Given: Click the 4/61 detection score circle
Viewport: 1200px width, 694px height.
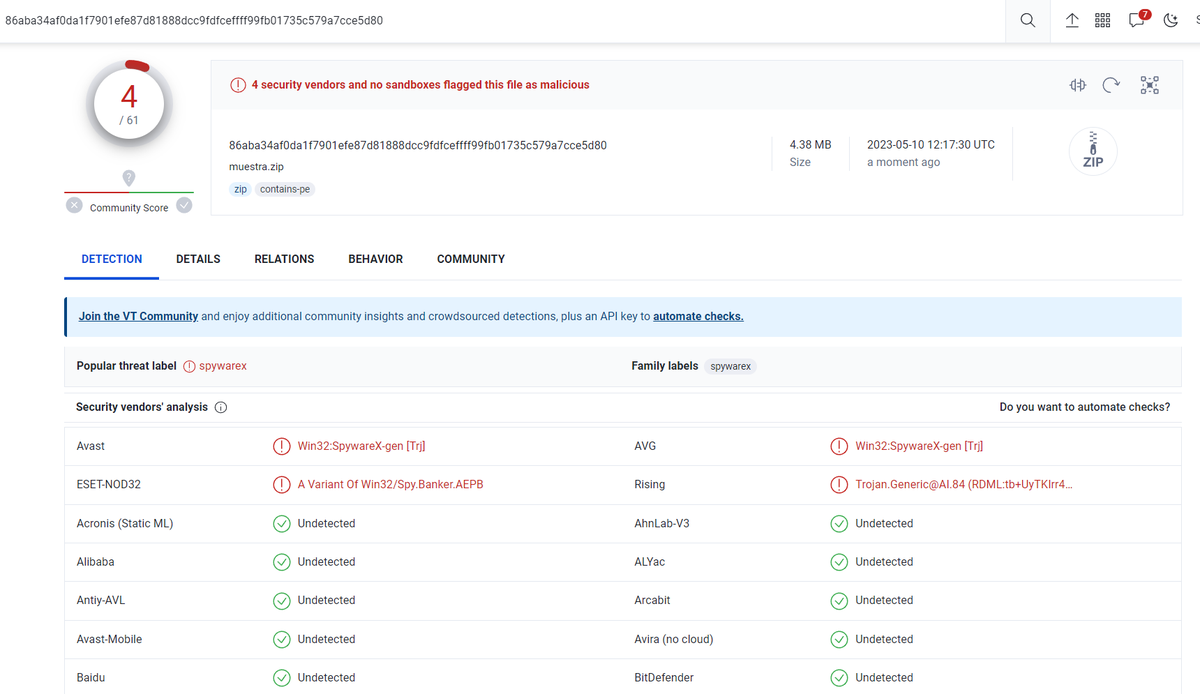Looking at the screenshot, I should (x=129, y=103).
